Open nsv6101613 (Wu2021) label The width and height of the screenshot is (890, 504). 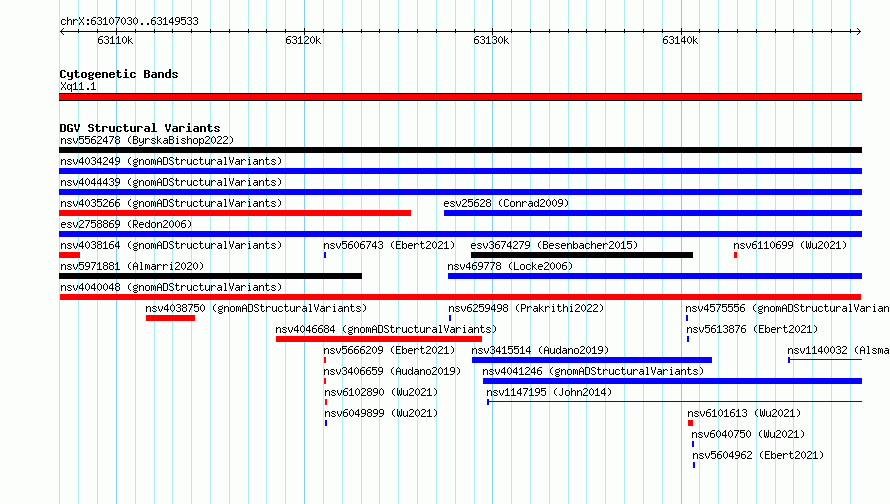tap(744, 413)
